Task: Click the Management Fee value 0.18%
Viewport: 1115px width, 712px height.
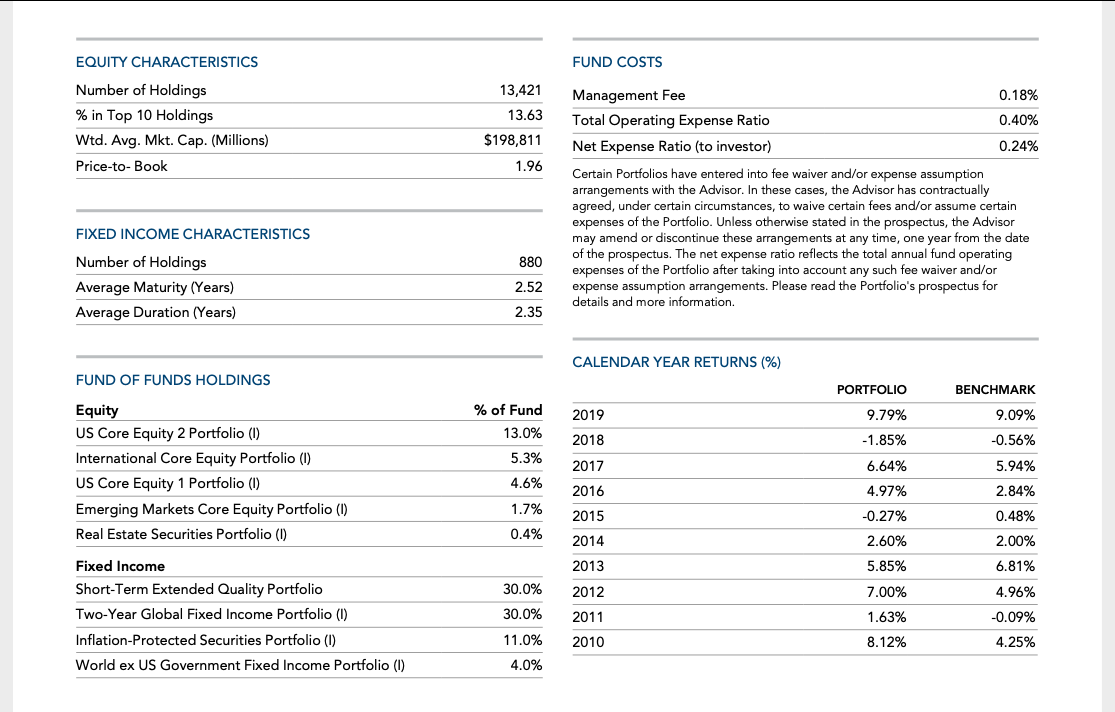Action: 1018,95
